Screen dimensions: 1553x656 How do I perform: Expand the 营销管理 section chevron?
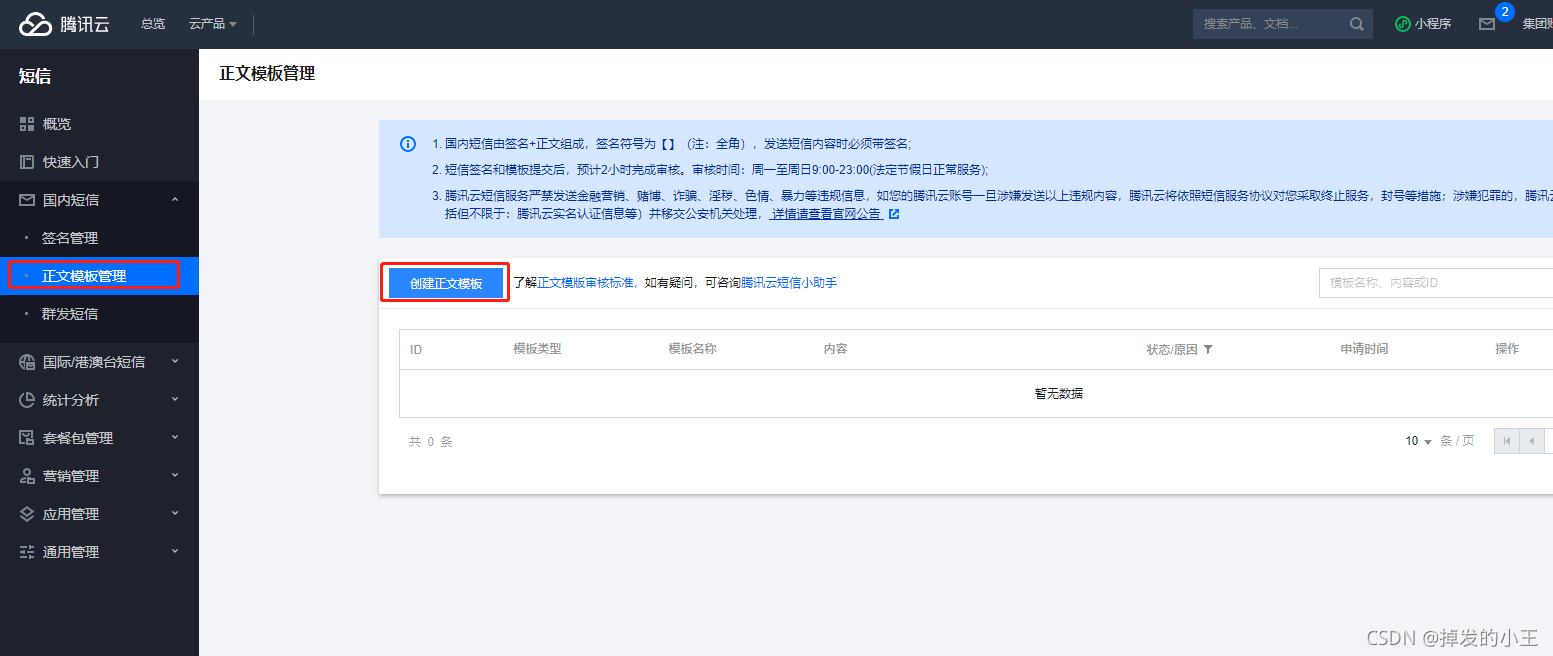click(175, 476)
